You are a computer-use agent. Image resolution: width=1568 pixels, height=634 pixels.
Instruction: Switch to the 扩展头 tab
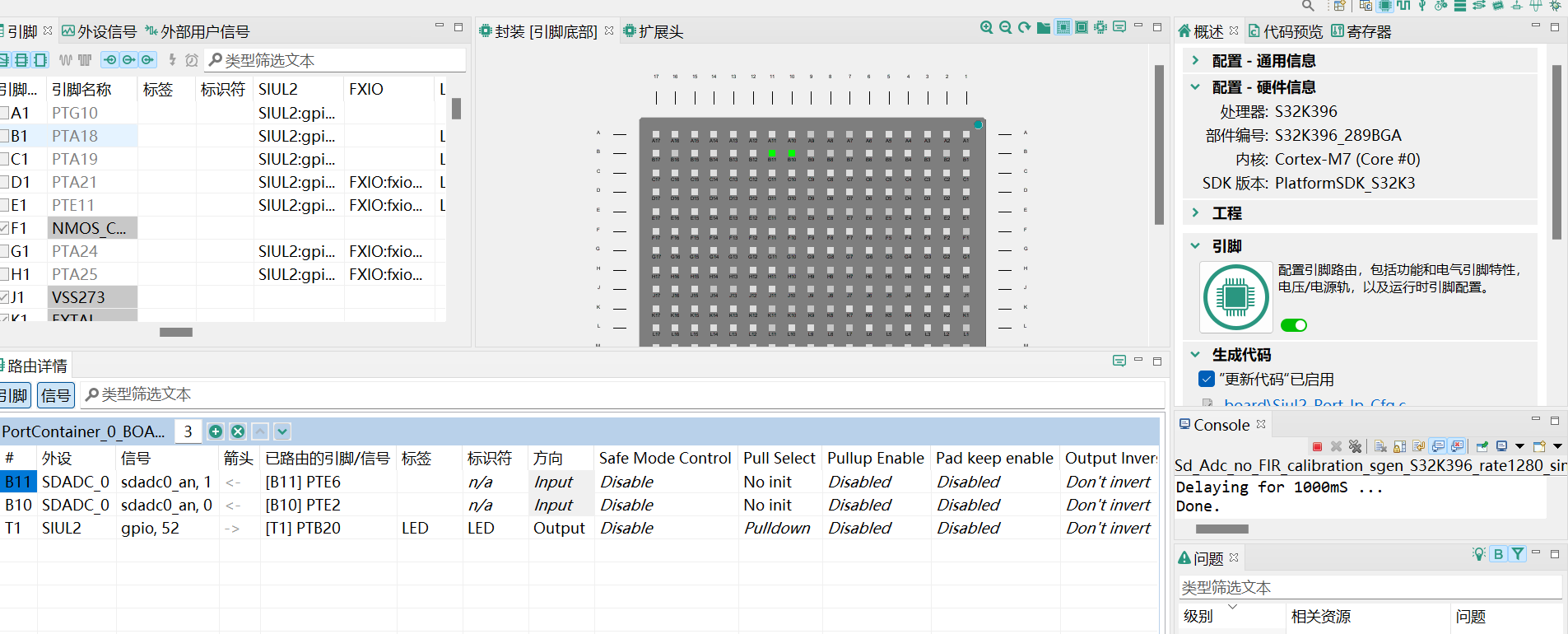click(654, 31)
